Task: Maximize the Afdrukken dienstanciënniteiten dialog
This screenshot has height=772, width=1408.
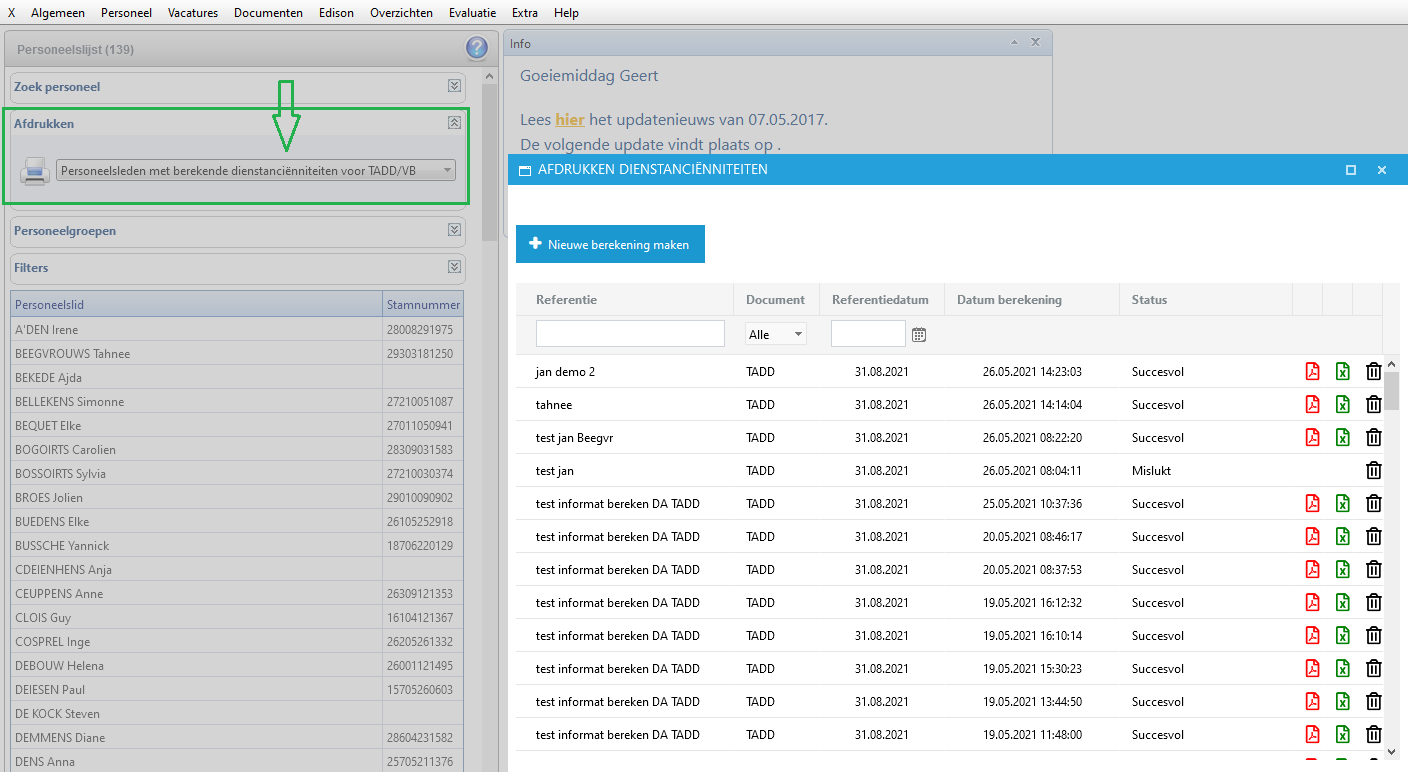Action: pyautogui.click(x=1351, y=170)
